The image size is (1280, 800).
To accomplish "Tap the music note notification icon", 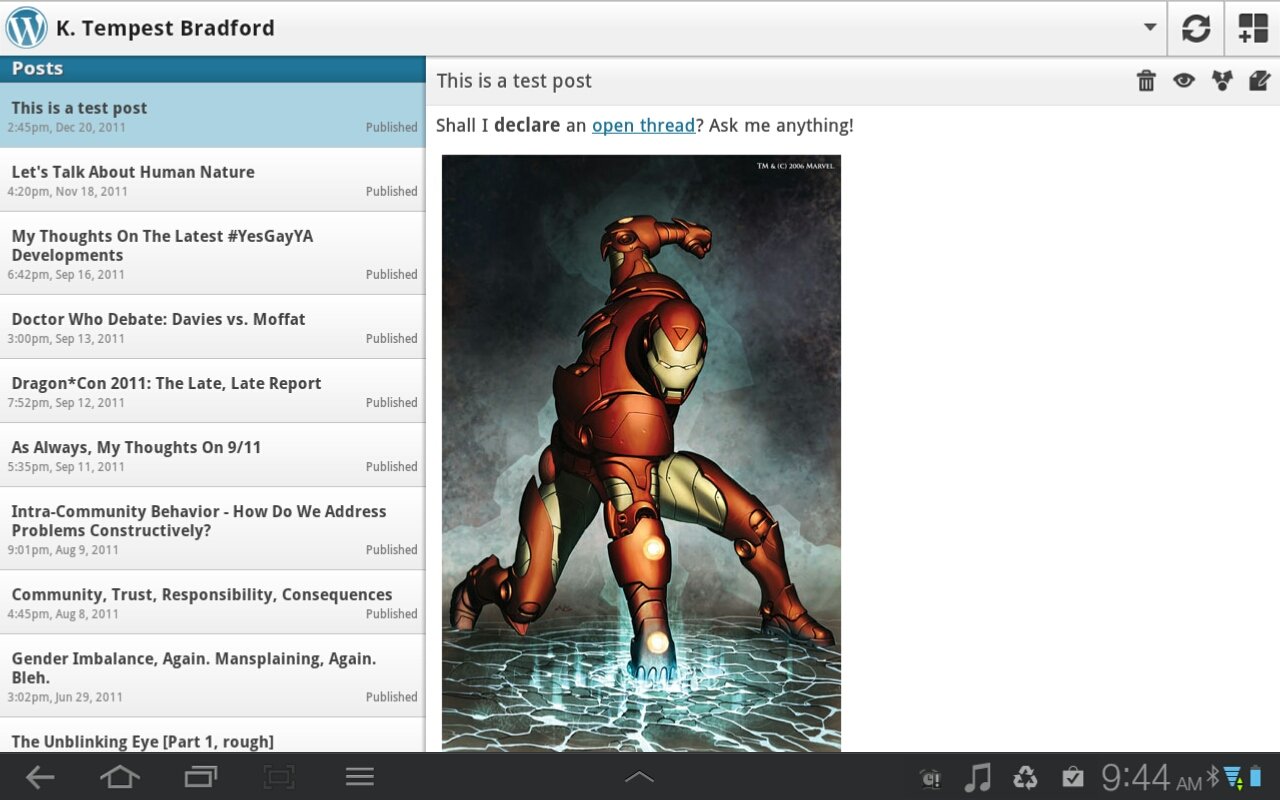I will click(977, 777).
